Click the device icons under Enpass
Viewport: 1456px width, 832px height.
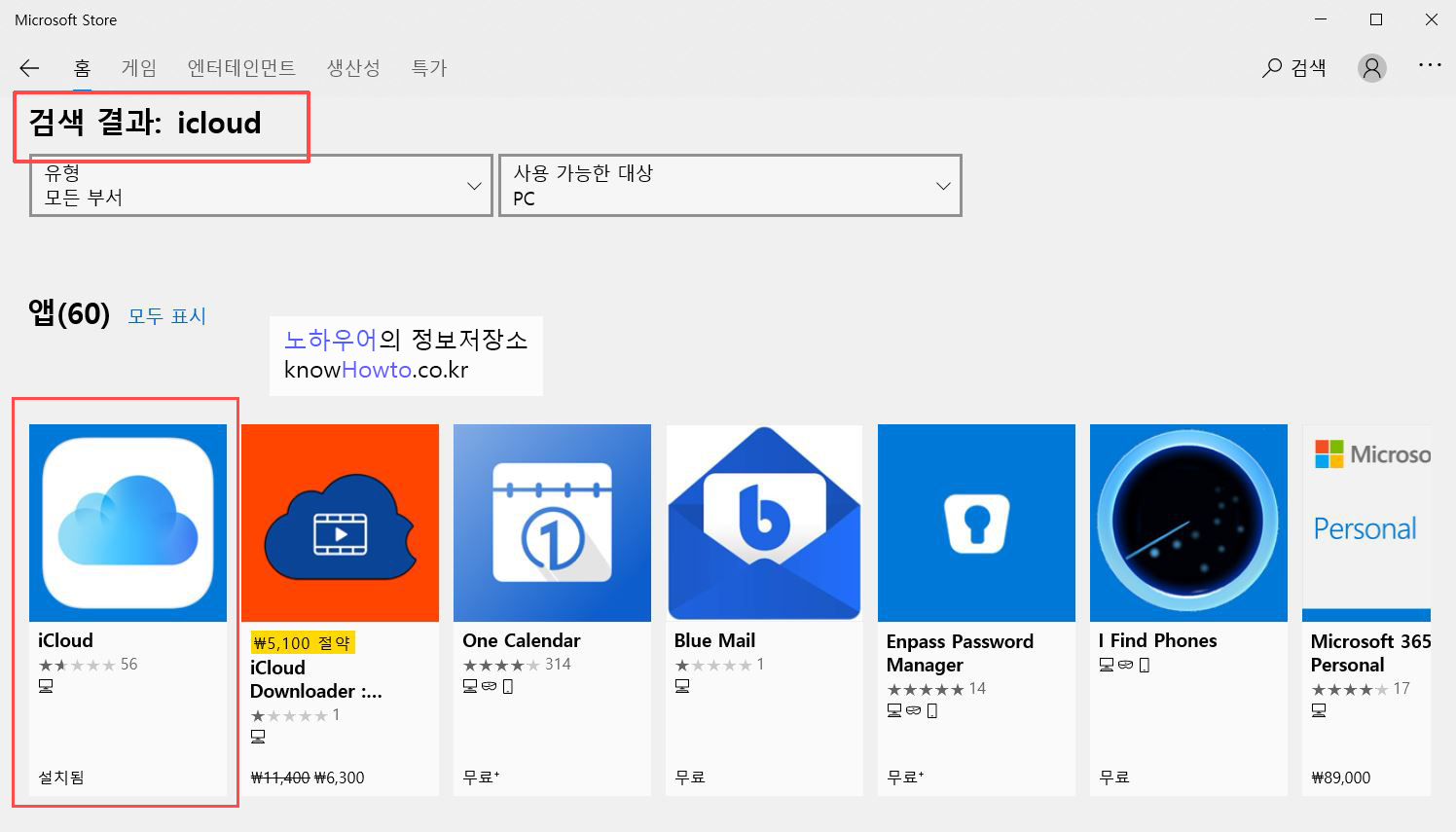912,710
